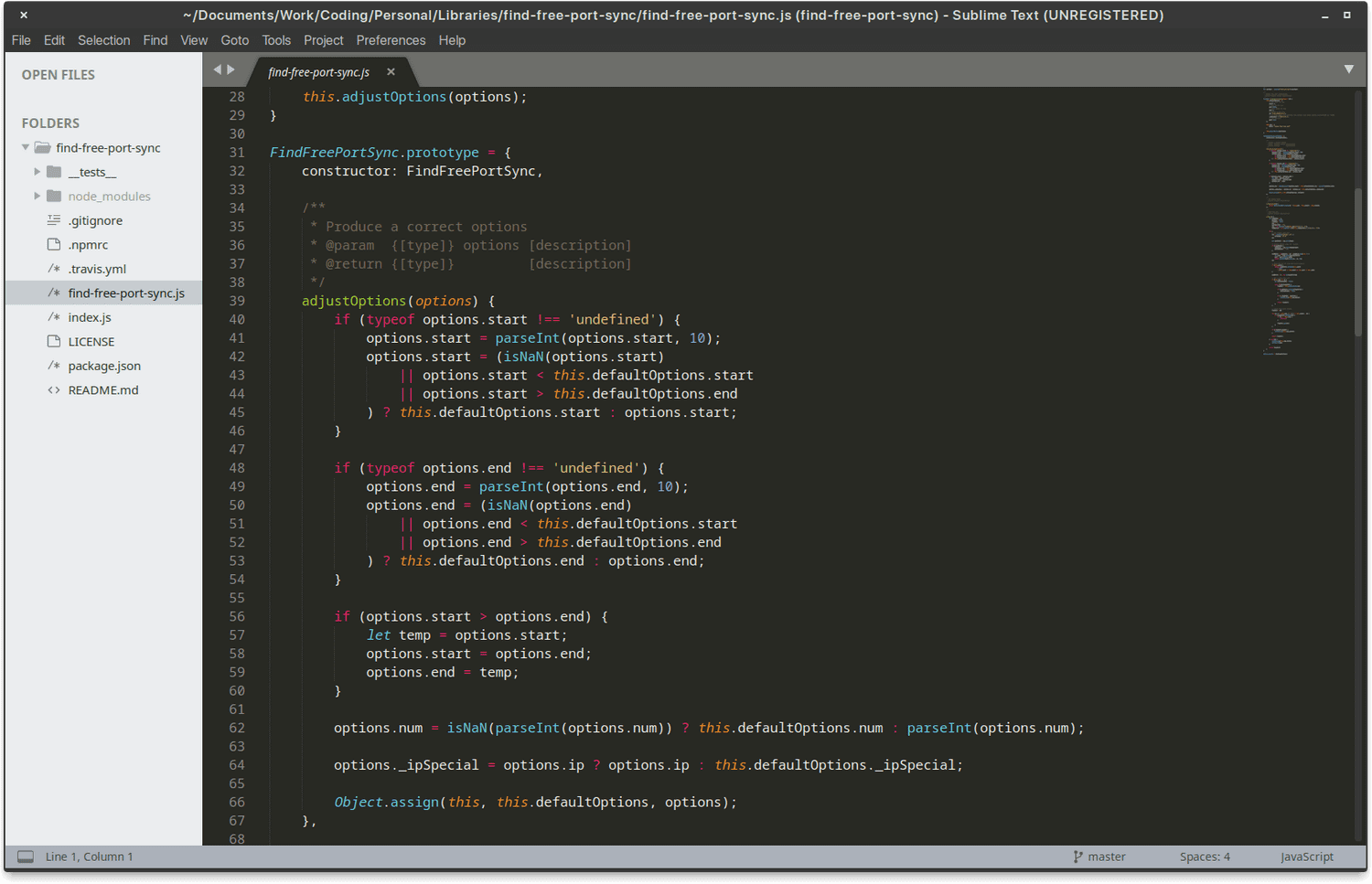This screenshot has width=1372, height=884.
Task: Click the back navigation arrow in tab bar
Action: coord(217,69)
